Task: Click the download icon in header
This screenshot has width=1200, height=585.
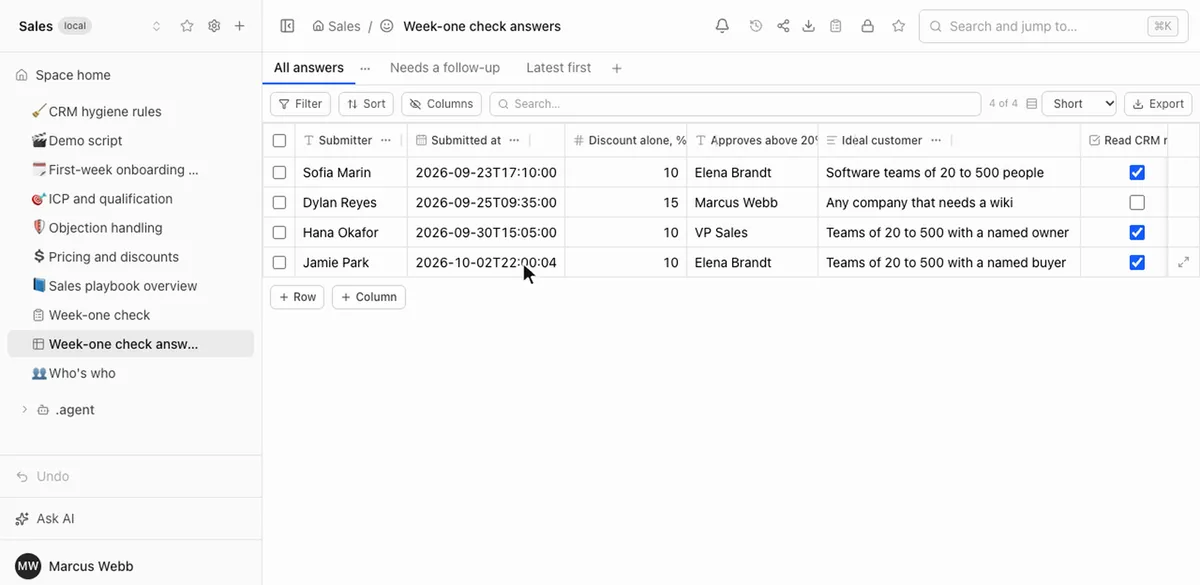Action: coord(809,26)
